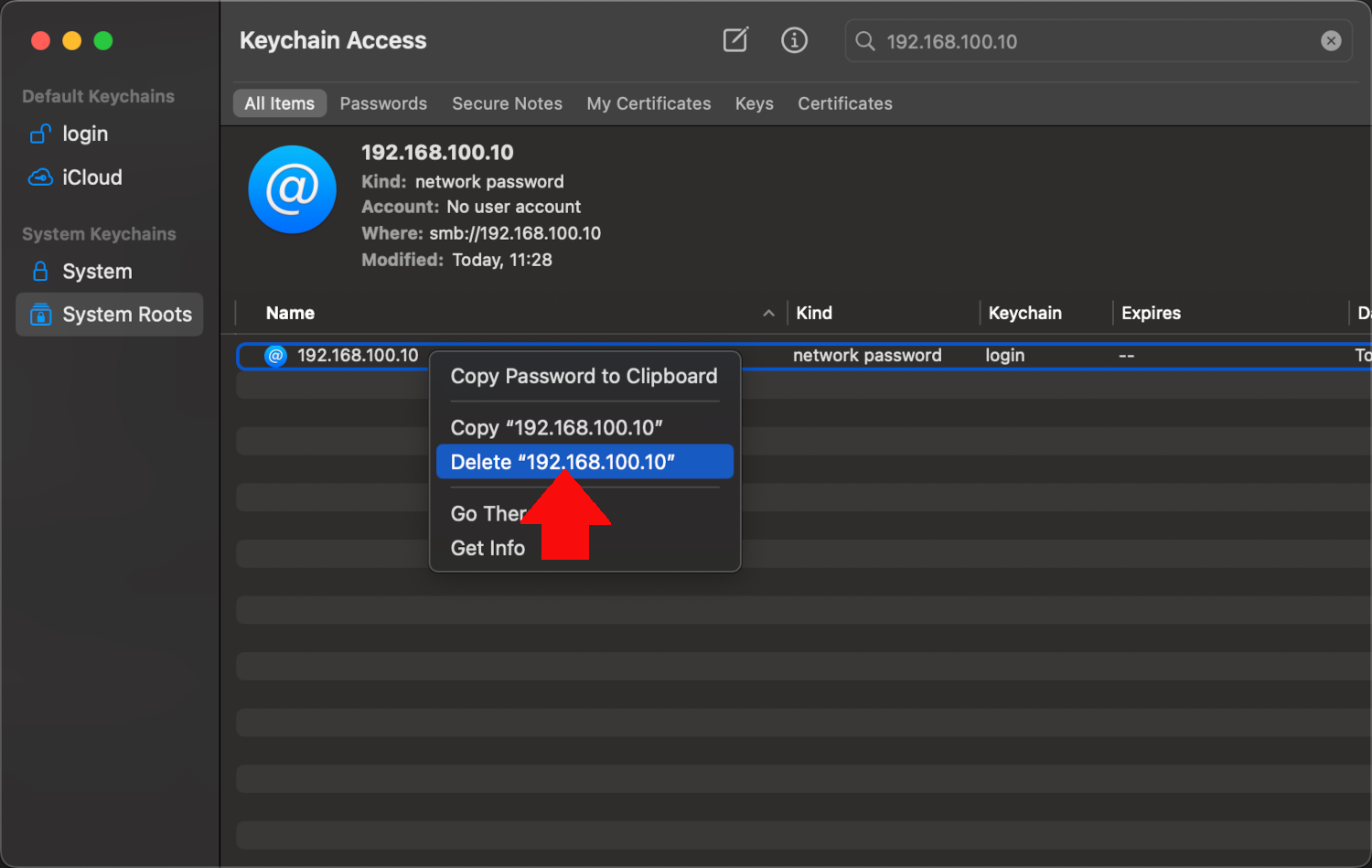Click the large blue @ network password icon
This screenshot has width=1372, height=868.
point(292,189)
